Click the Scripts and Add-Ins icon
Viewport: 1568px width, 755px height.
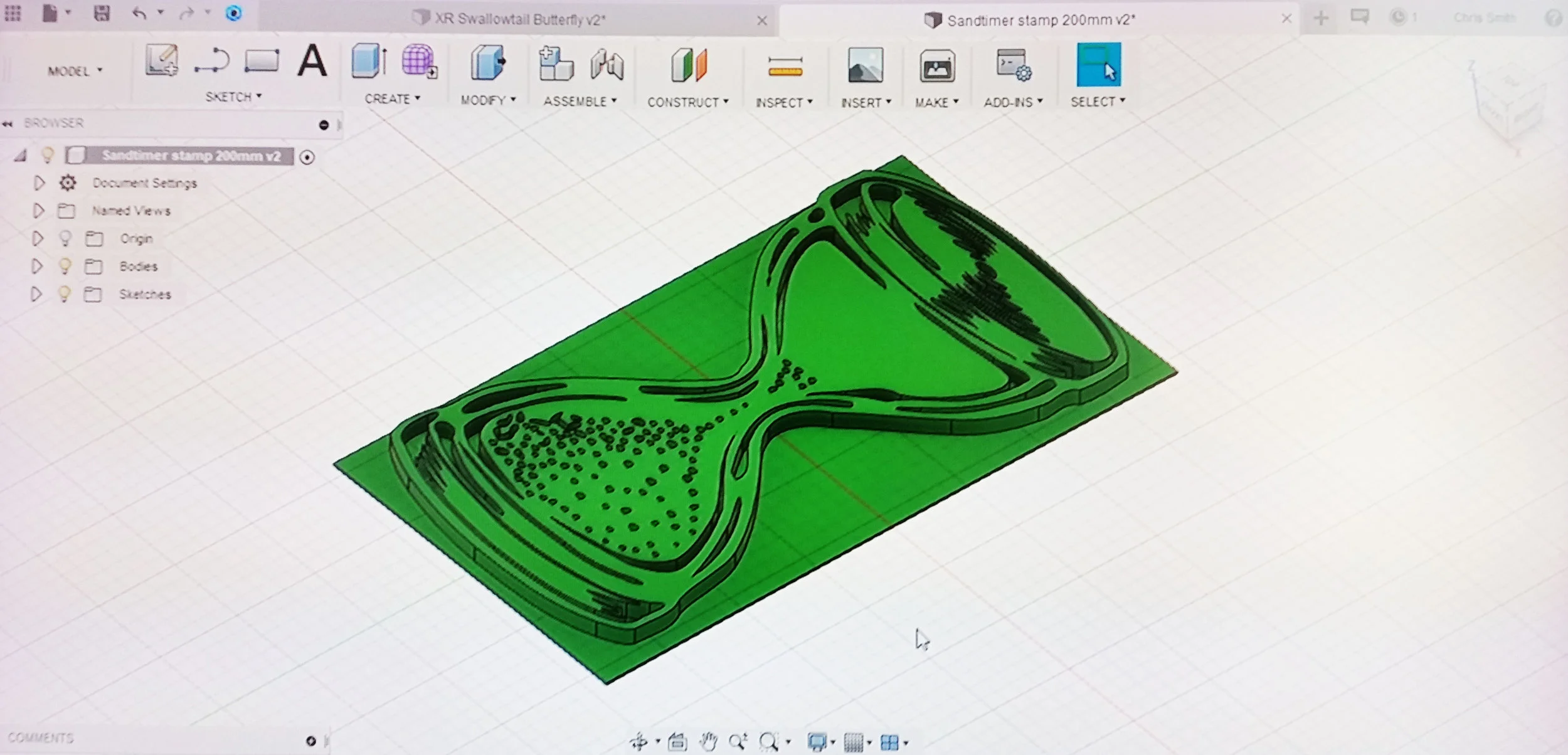[1014, 65]
